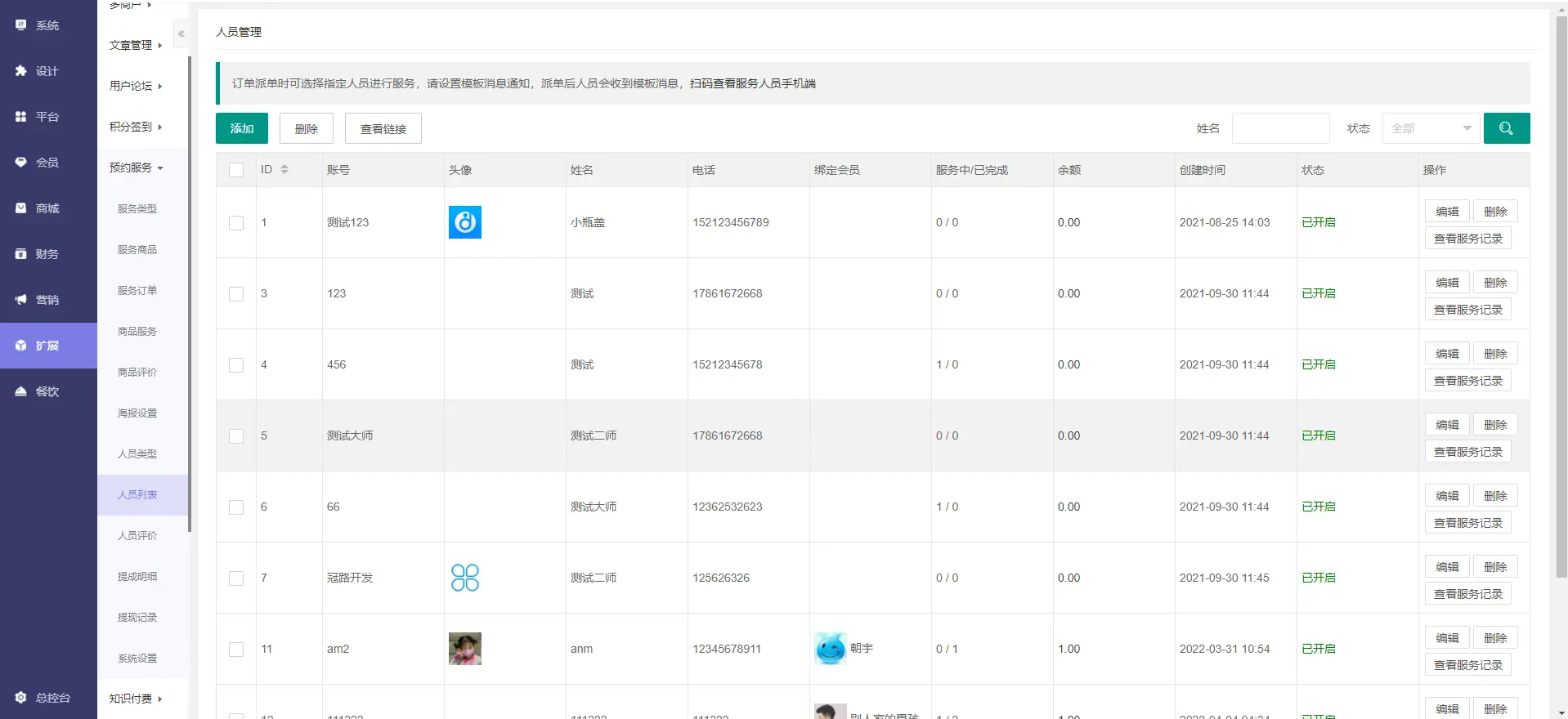1568x719 pixels.
Task: Delete the row with ID 3
Action: pos(1495,282)
